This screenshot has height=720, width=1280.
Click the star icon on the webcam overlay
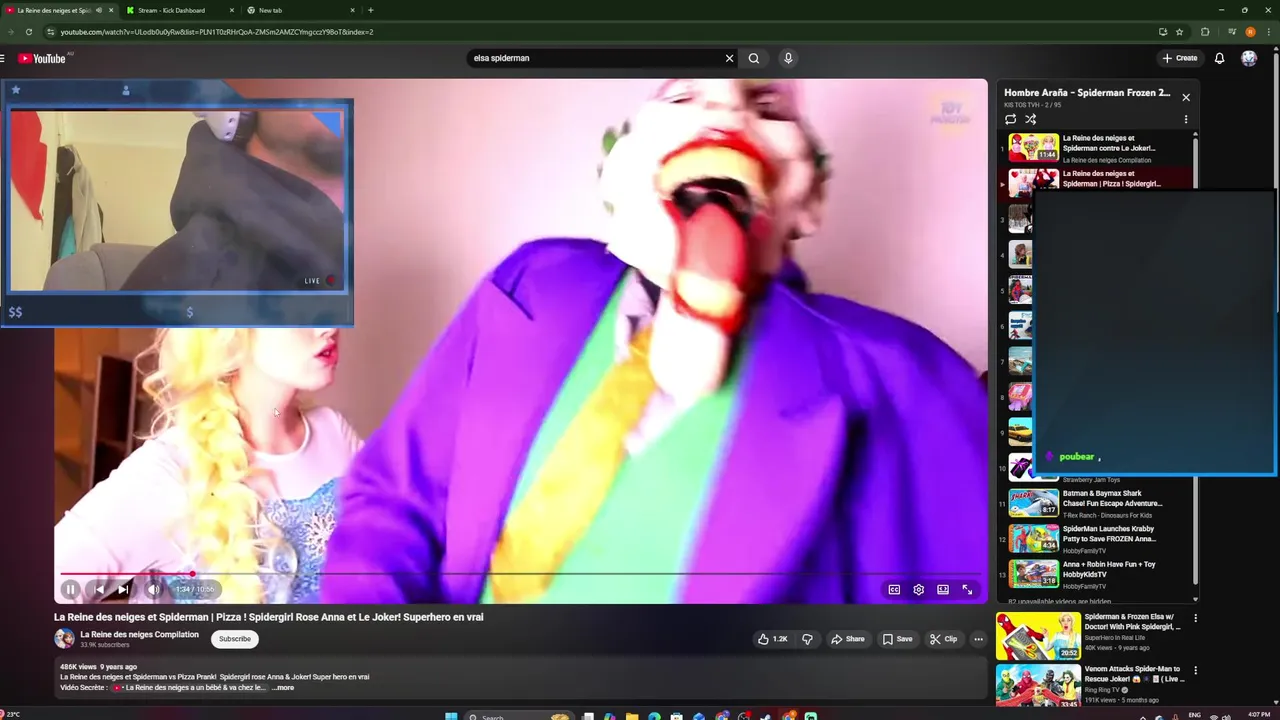coord(16,90)
